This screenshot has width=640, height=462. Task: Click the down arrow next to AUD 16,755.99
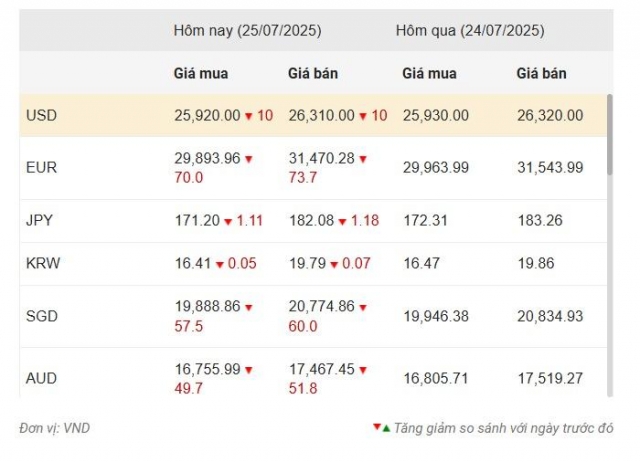[x=249, y=370]
